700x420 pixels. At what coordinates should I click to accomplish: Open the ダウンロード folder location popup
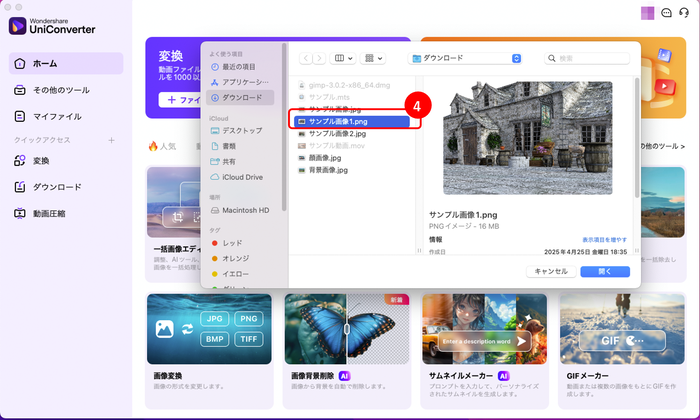(465, 58)
